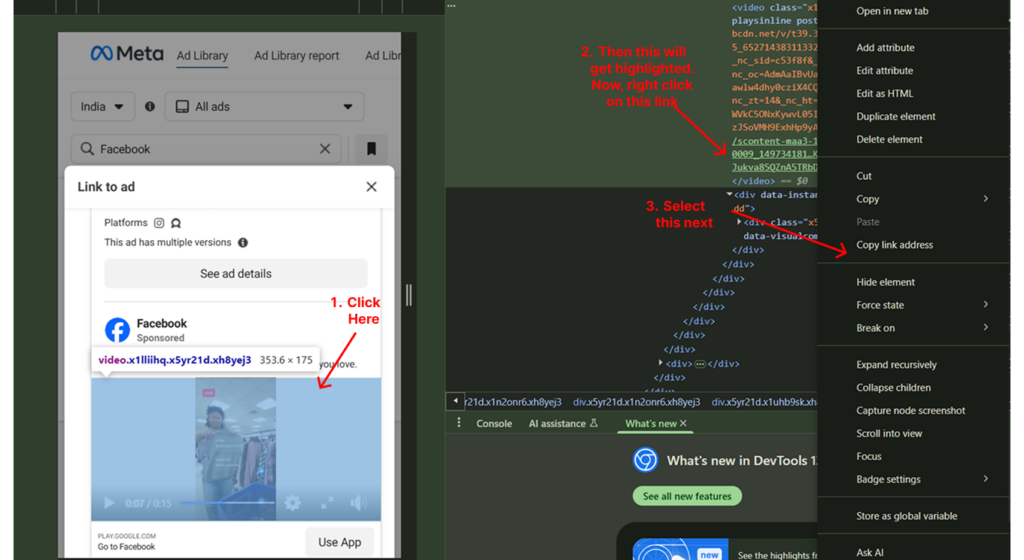This screenshot has width=1024, height=560.
Task: Open the multiple versions info icon
Action: click(x=243, y=242)
